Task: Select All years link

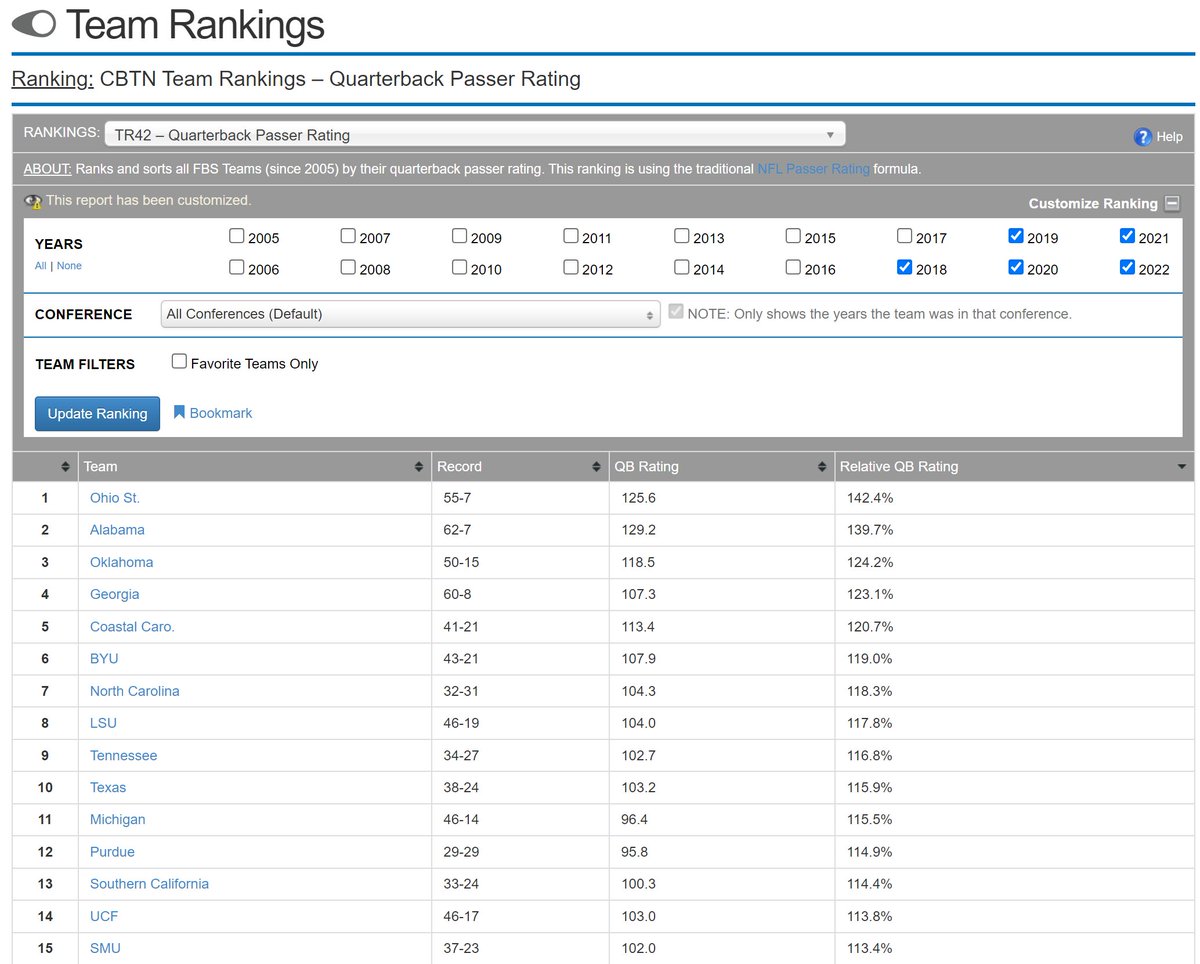Action: point(40,266)
